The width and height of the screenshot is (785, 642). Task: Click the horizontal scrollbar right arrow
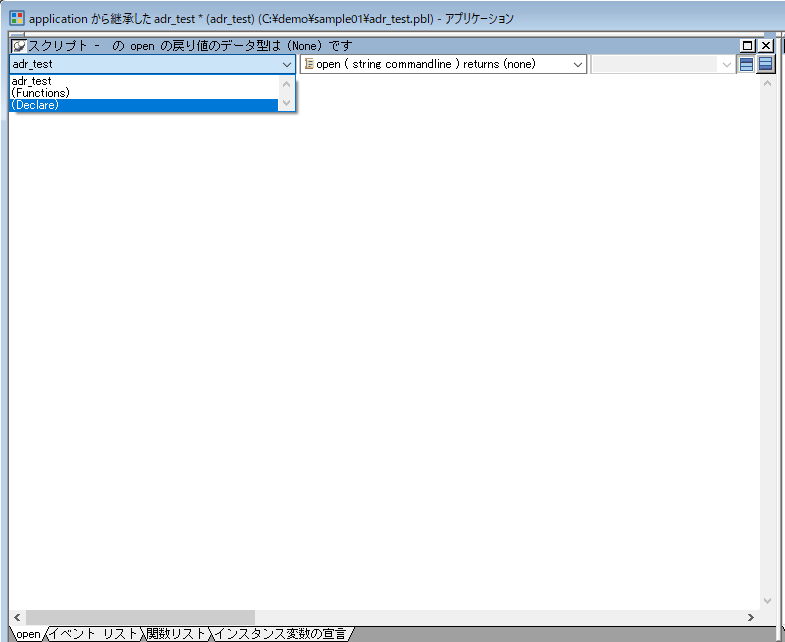coord(750,617)
